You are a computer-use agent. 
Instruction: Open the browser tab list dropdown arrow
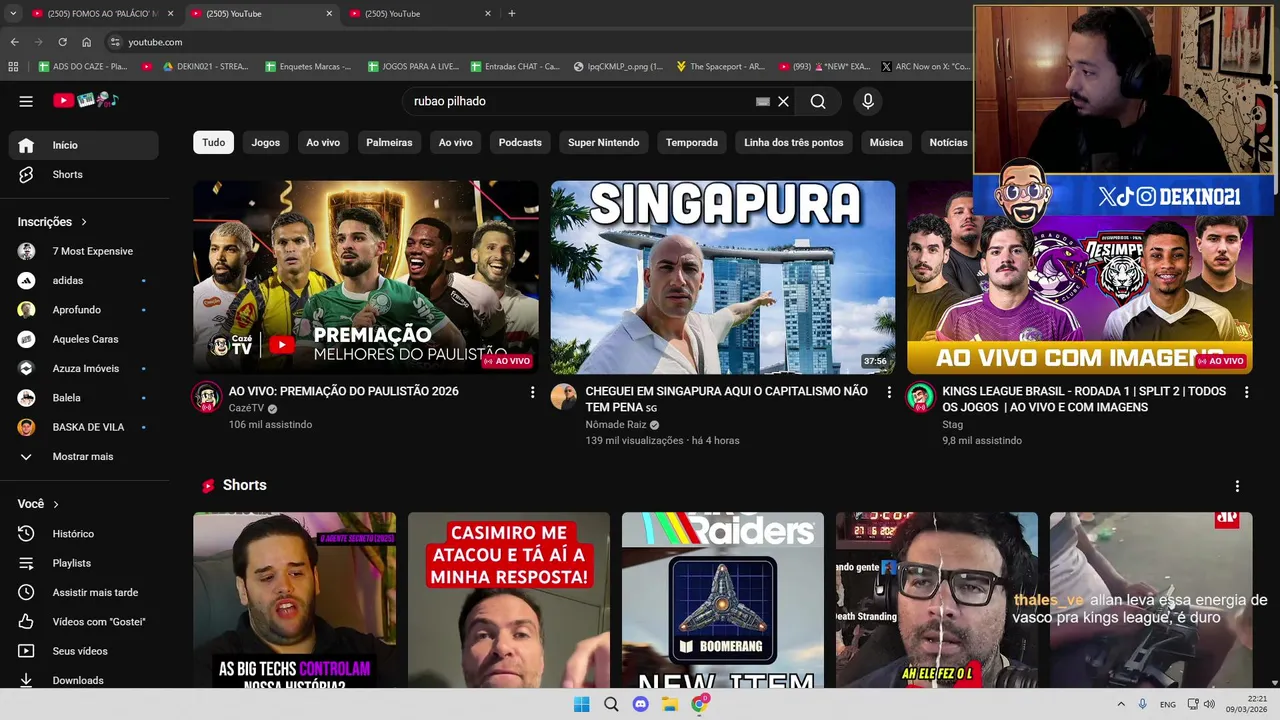[x=13, y=14]
